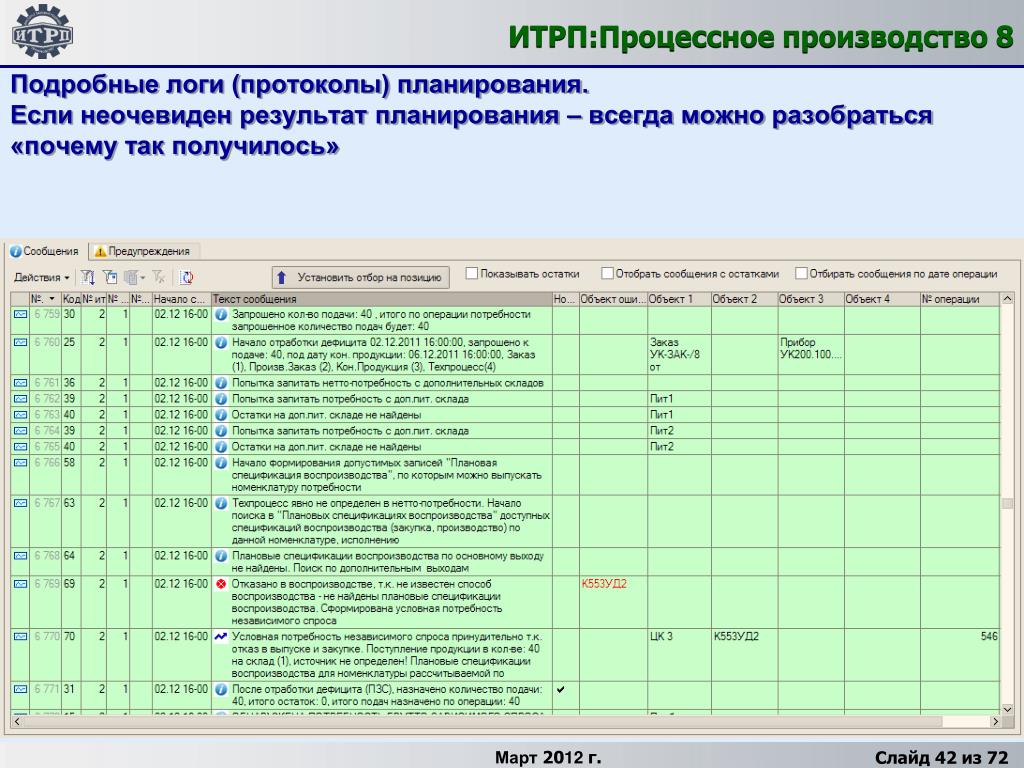Select the К553УД2 cell in Объект 2
Screen dimensions: 1024x768
coord(744,654)
